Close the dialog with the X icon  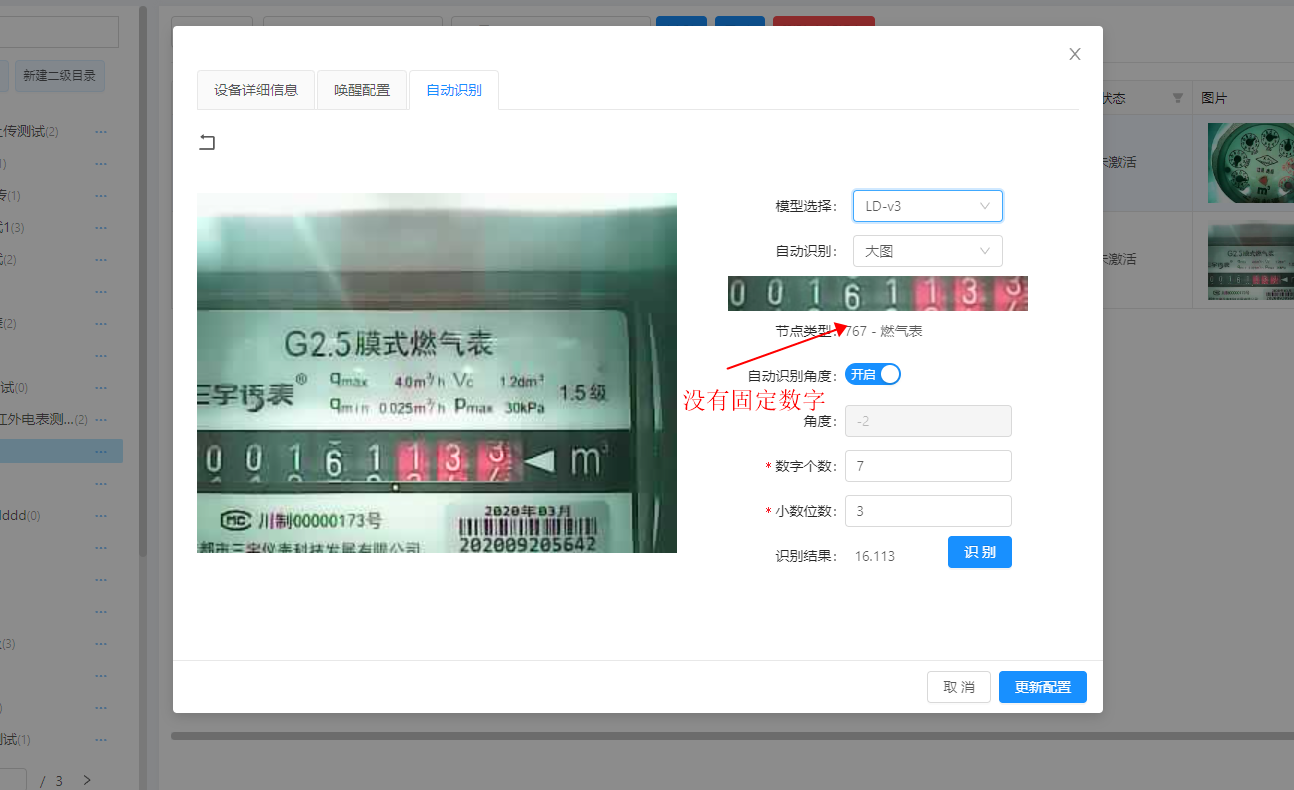(x=1075, y=54)
